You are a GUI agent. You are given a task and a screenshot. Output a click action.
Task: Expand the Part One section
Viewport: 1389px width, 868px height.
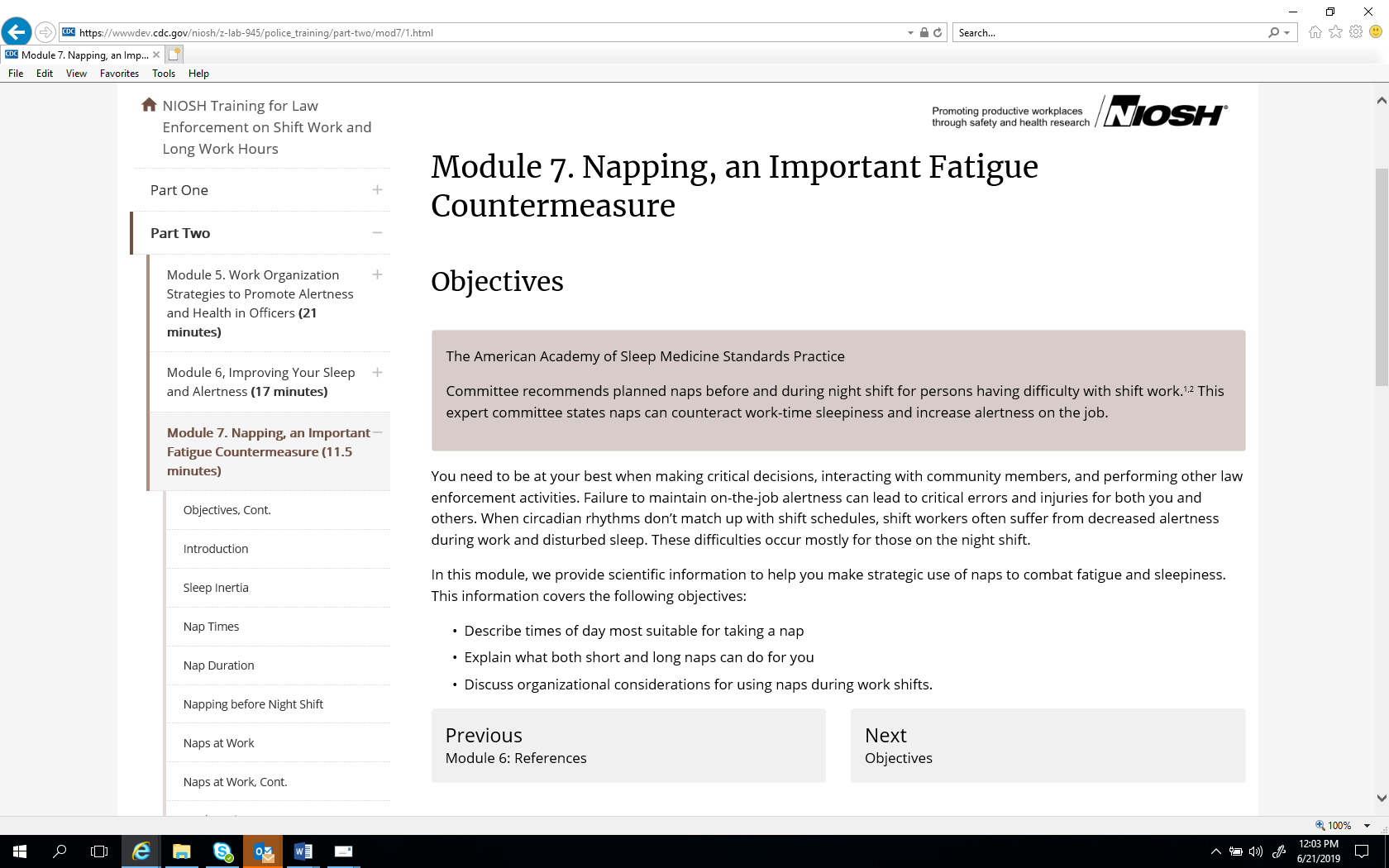coord(377,190)
